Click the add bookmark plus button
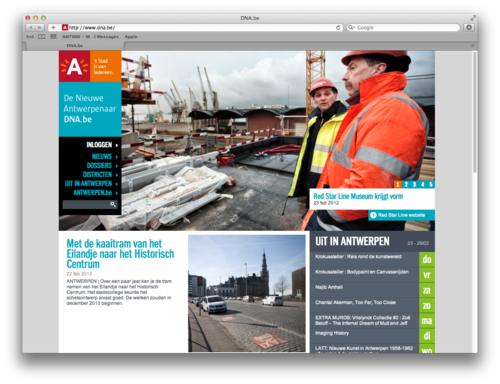The height and width of the screenshot is (384, 500). (x=53, y=27)
